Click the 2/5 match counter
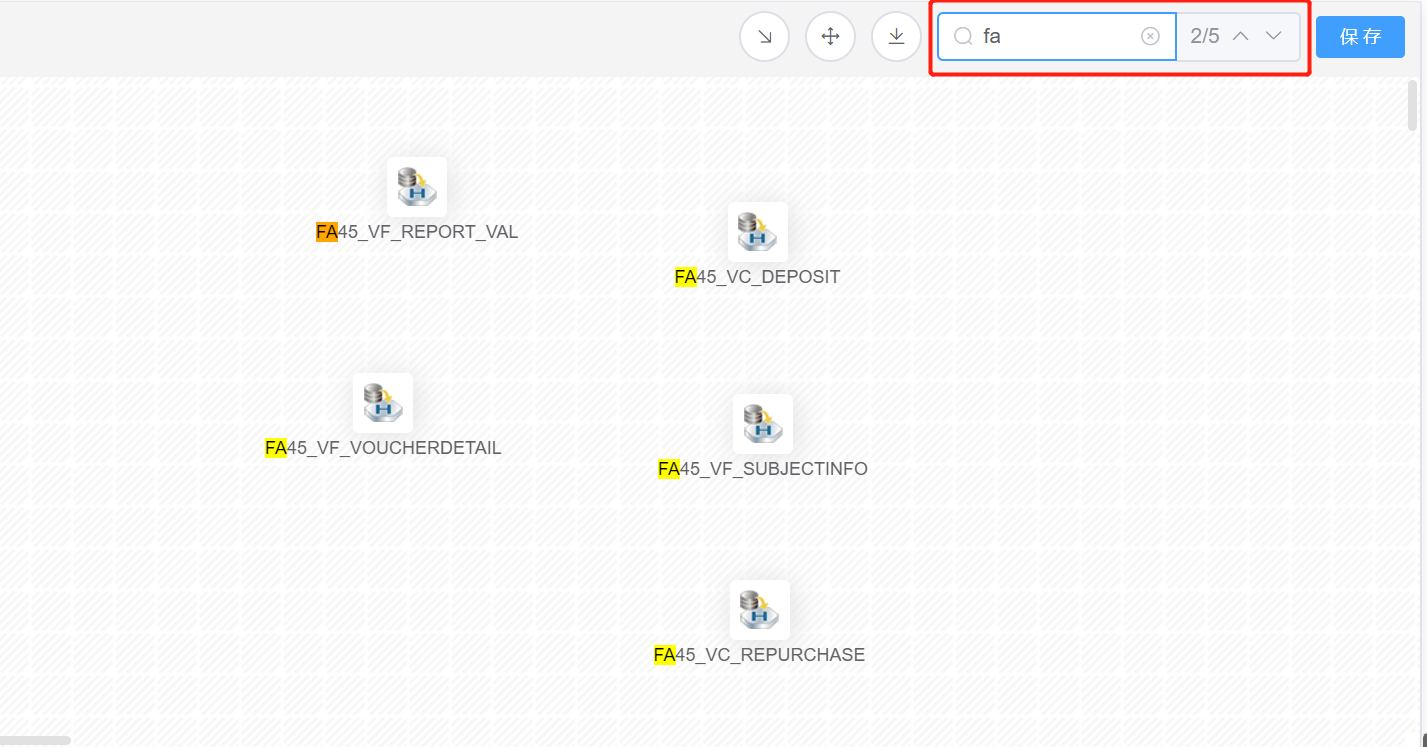 pos(1205,36)
